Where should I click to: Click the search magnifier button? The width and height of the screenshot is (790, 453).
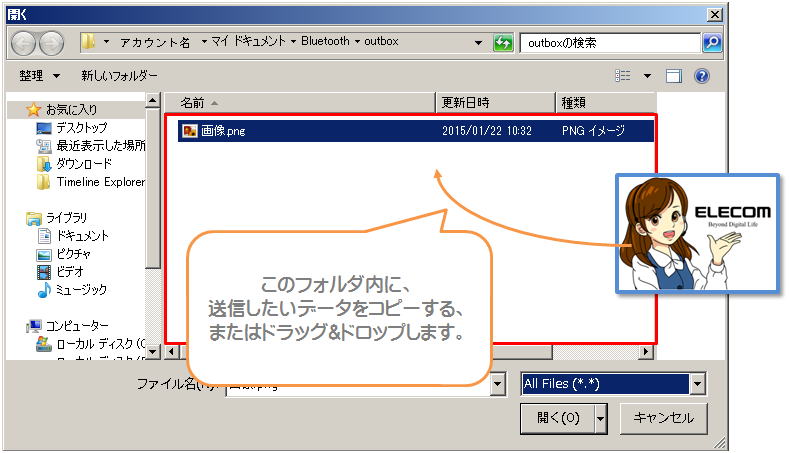click(712, 43)
